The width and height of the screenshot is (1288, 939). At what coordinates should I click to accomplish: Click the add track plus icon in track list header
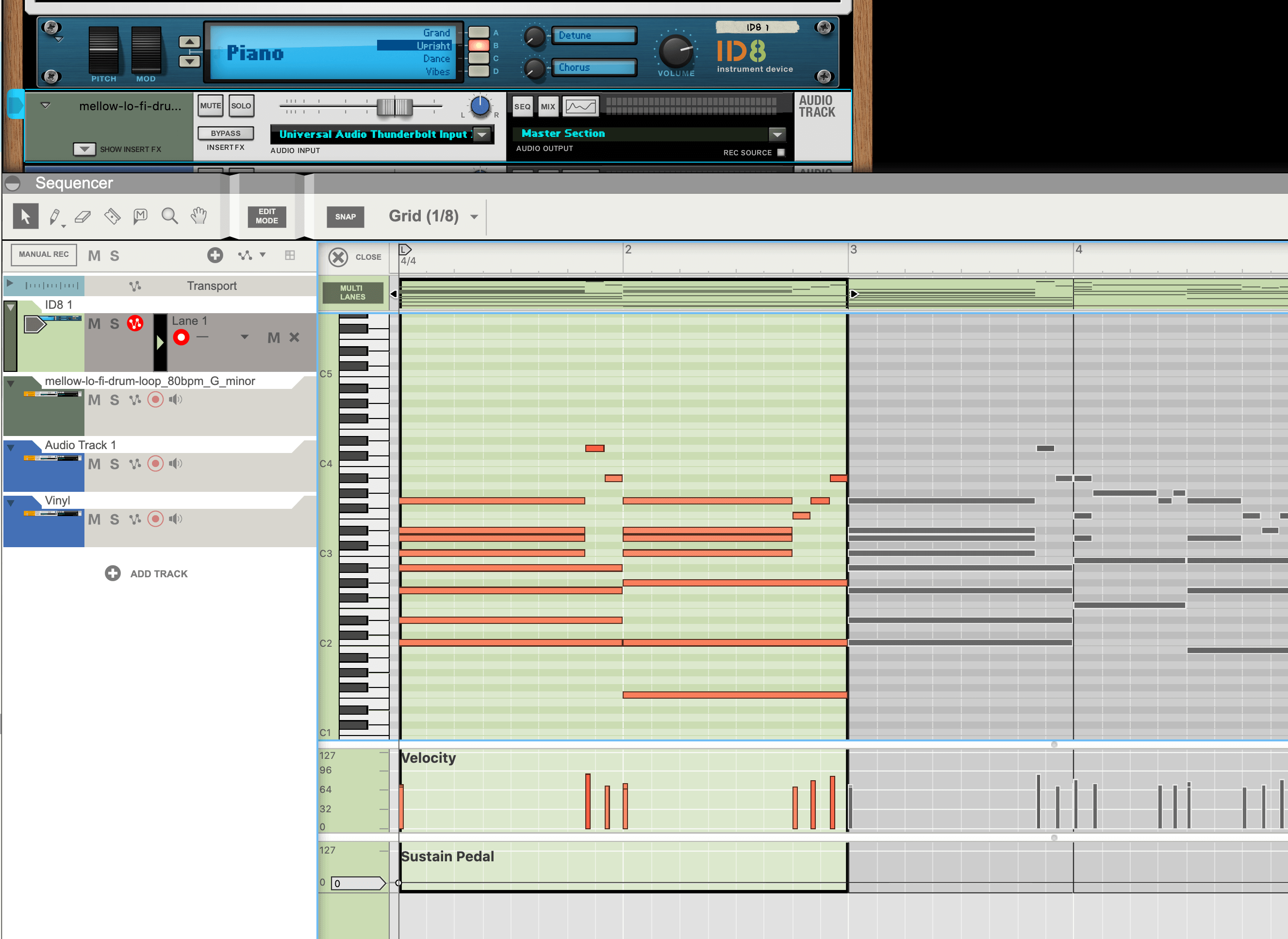[215, 255]
